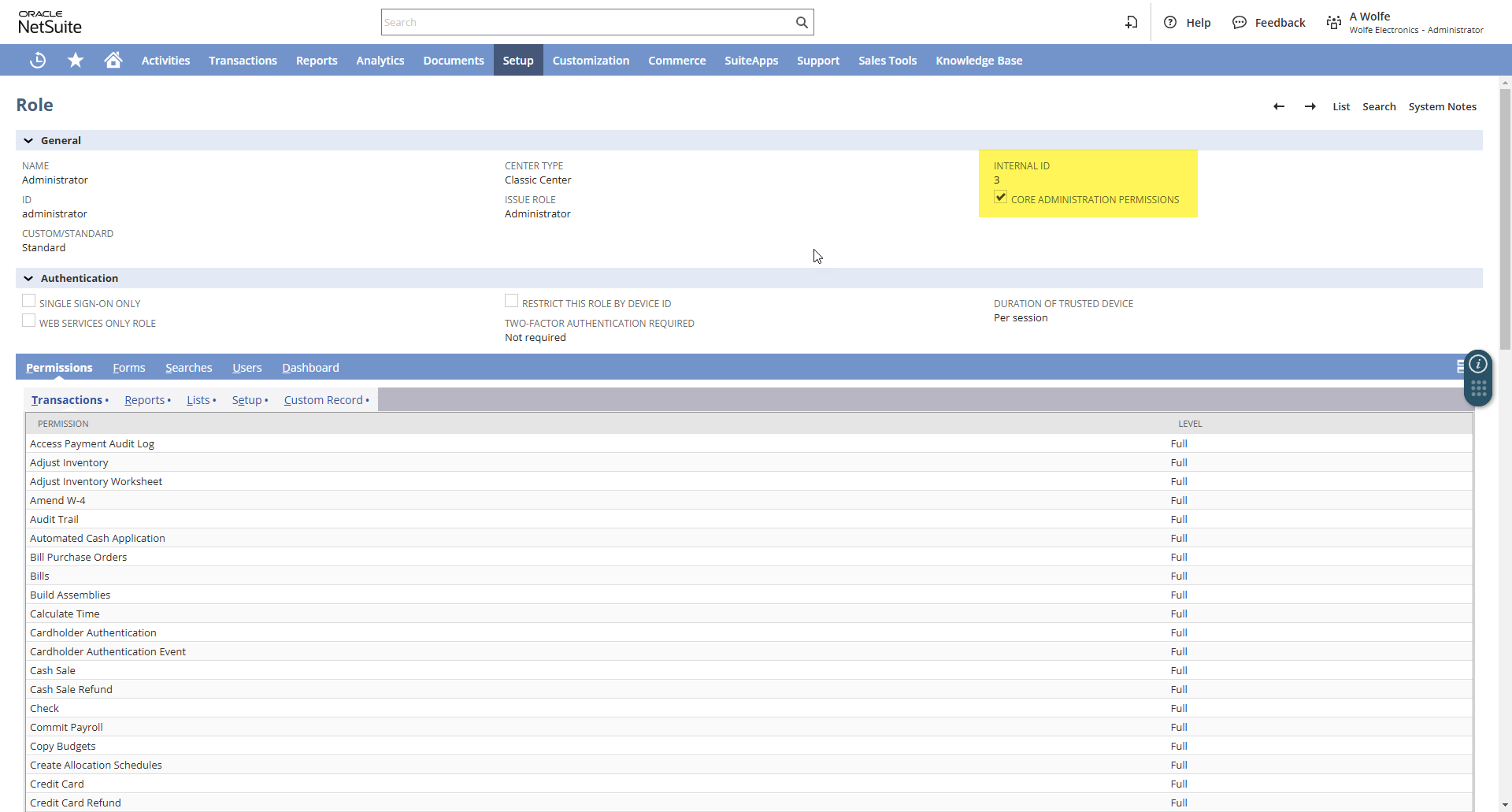Open the Customization menu
Viewport: 1512px width, 812px height.
click(591, 61)
